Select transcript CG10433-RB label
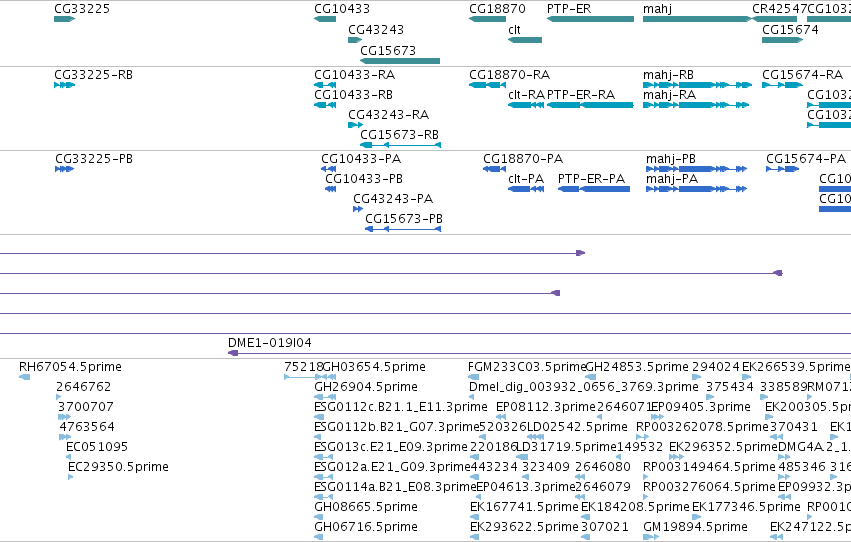The width and height of the screenshot is (851, 542). (x=353, y=94)
